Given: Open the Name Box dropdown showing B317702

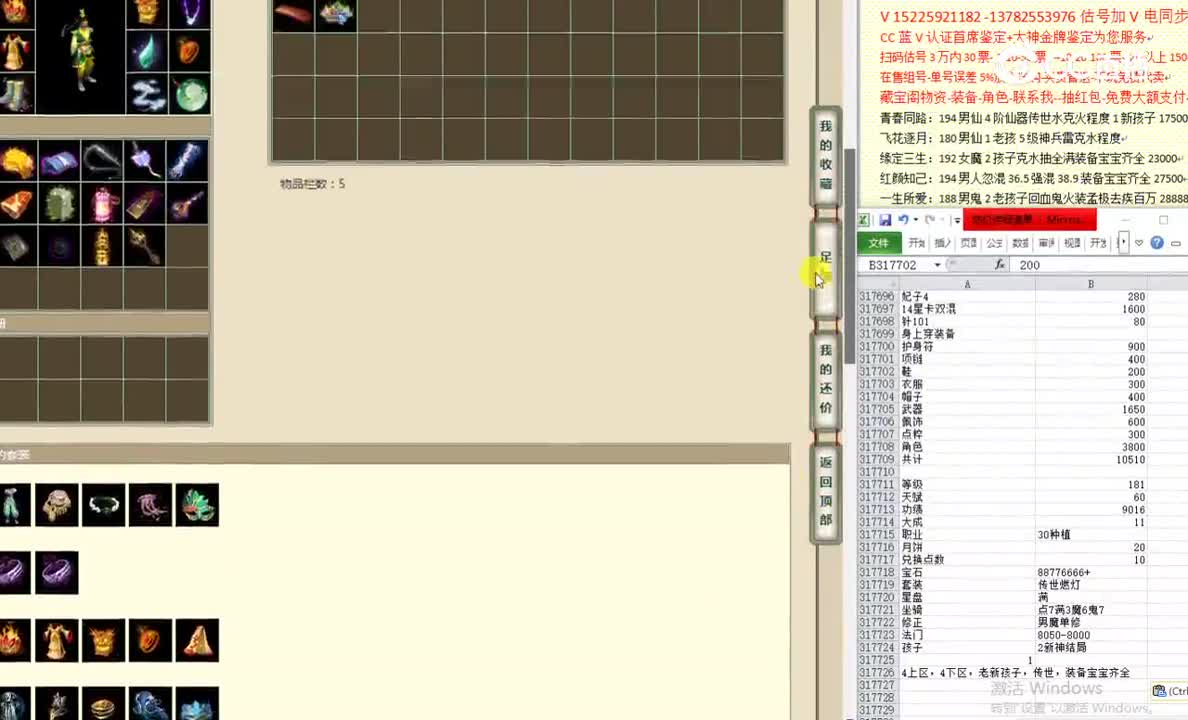Looking at the screenshot, I should tap(937, 264).
